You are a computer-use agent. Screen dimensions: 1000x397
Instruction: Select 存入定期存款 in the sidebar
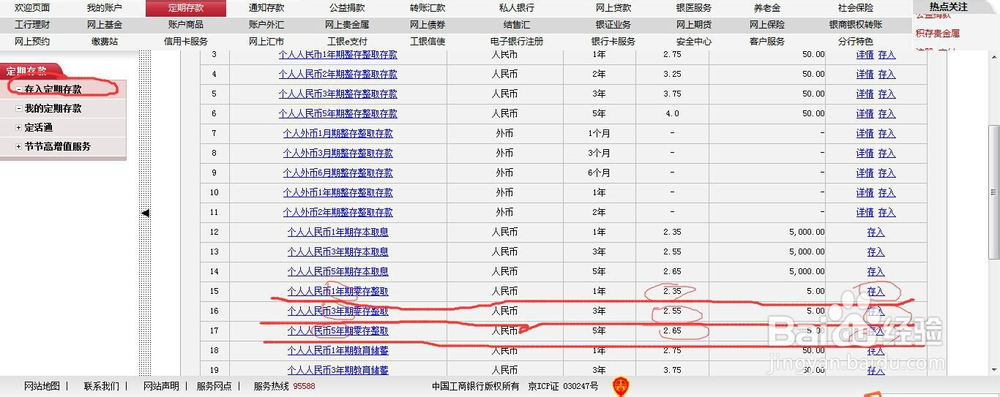[53, 89]
